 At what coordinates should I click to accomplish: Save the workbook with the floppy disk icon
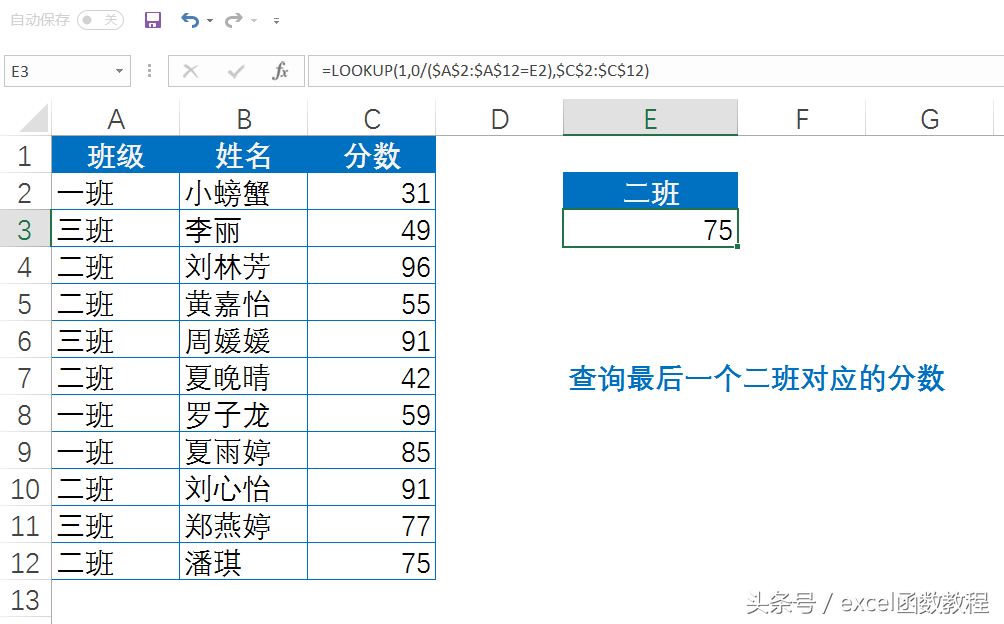pos(152,20)
